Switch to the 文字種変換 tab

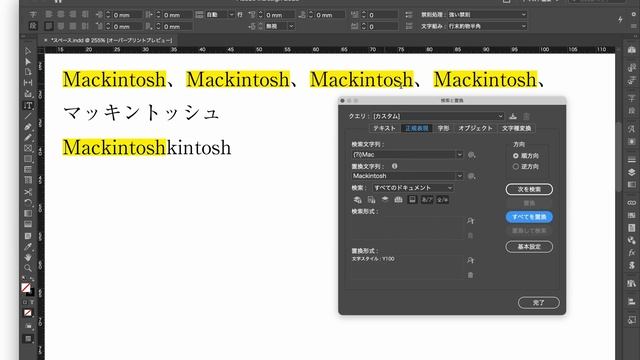click(516, 128)
